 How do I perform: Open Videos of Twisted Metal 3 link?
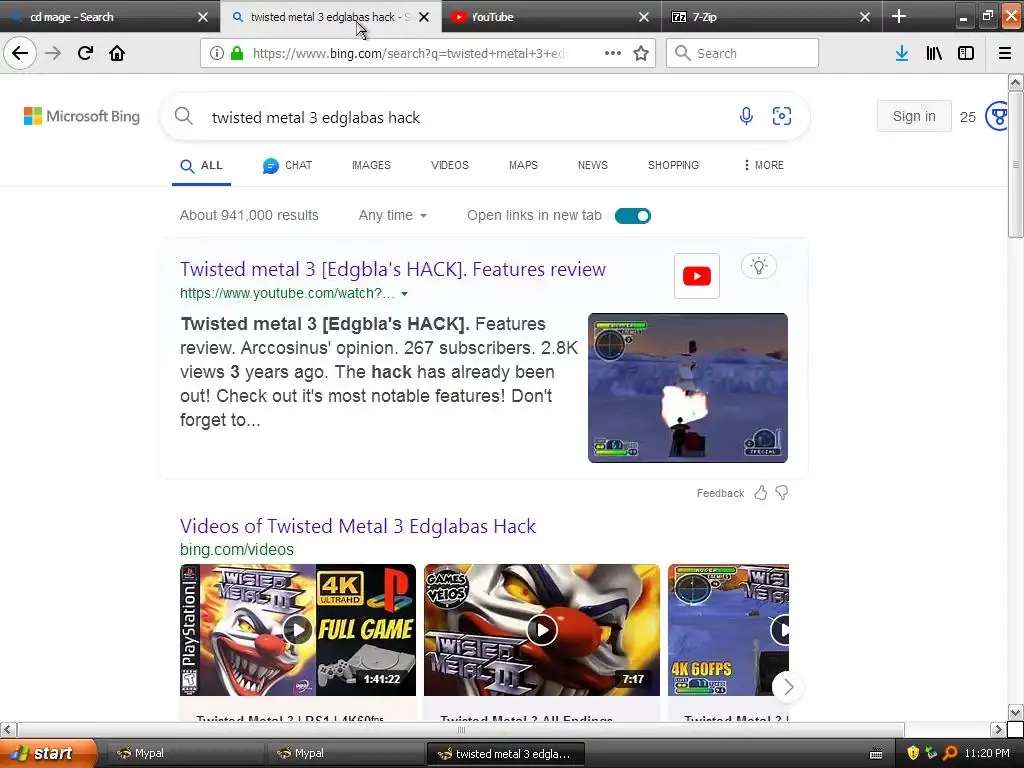(x=358, y=526)
